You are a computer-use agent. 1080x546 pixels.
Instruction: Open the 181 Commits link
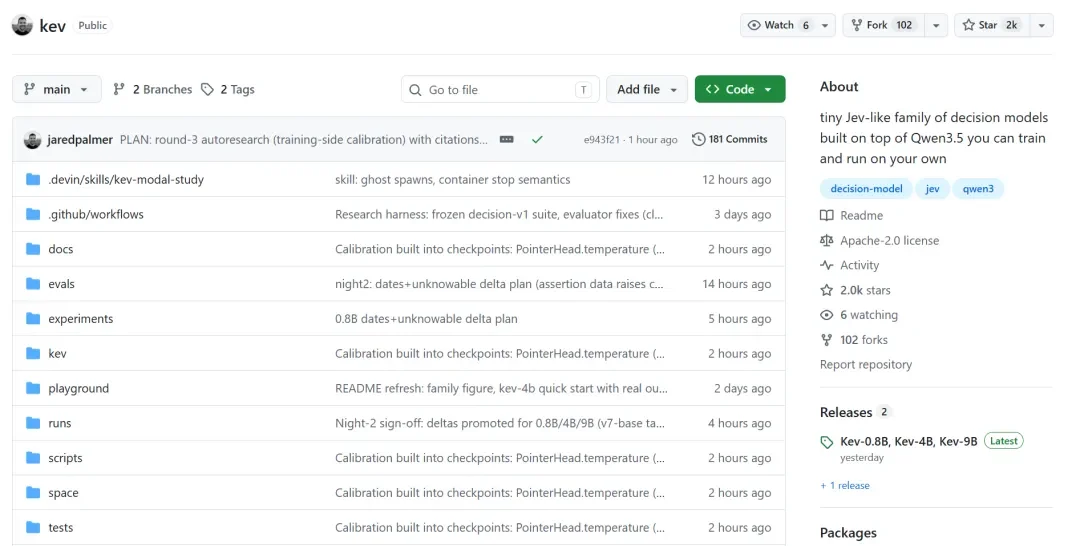click(729, 139)
